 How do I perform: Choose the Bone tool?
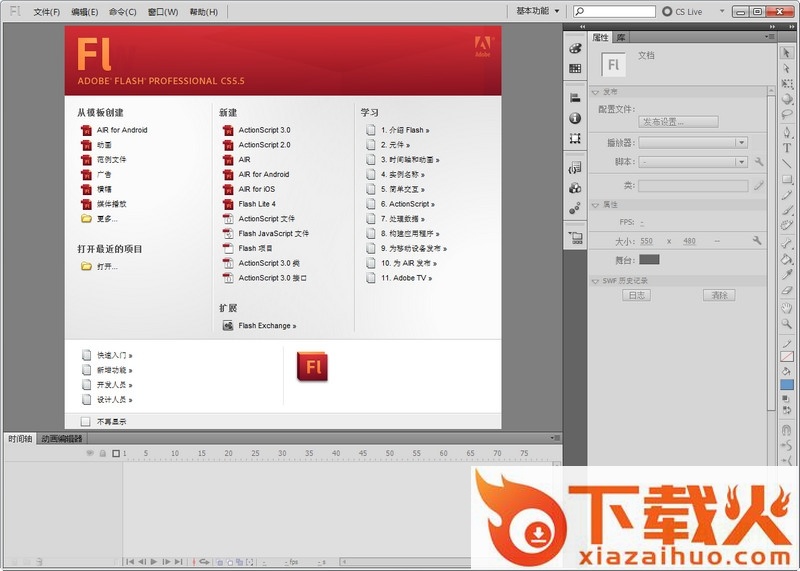(x=787, y=244)
